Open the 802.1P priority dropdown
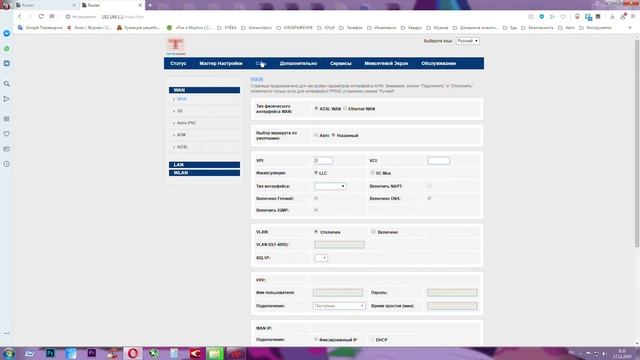The width and height of the screenshot is (640, 360). (321, 258)
